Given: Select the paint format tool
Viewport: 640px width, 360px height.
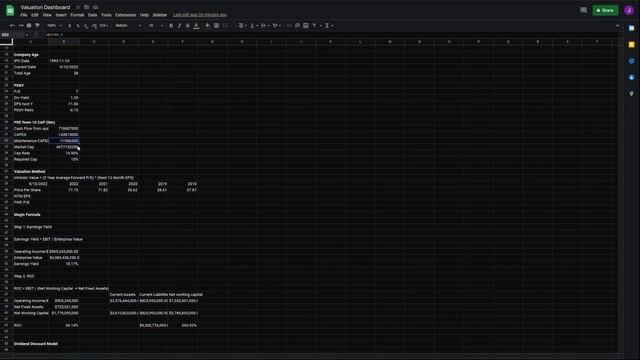Looking at the screenshot, I should 37,26.
